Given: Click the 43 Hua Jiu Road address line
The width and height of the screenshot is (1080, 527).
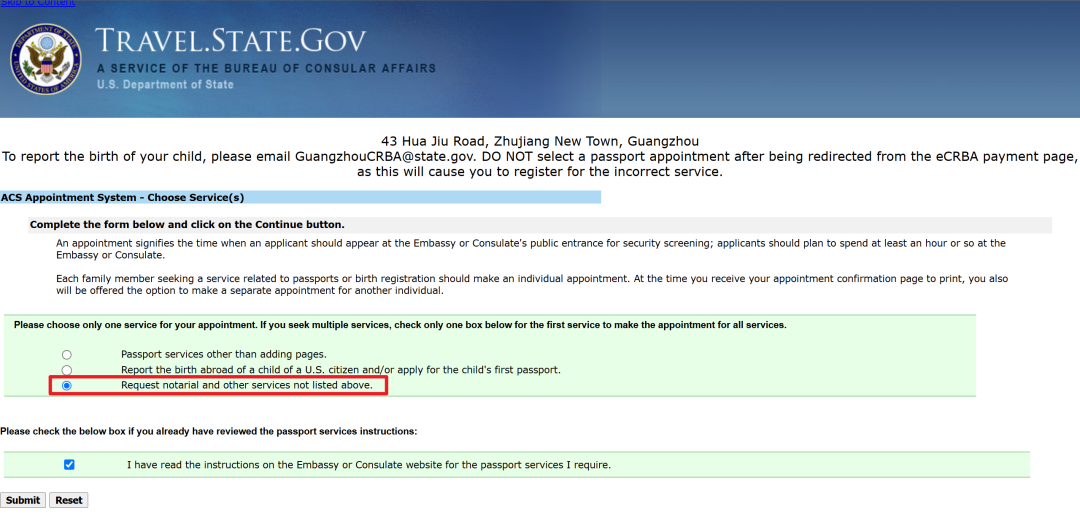Looking at the screenshot, I should click(x=540, y=141).
